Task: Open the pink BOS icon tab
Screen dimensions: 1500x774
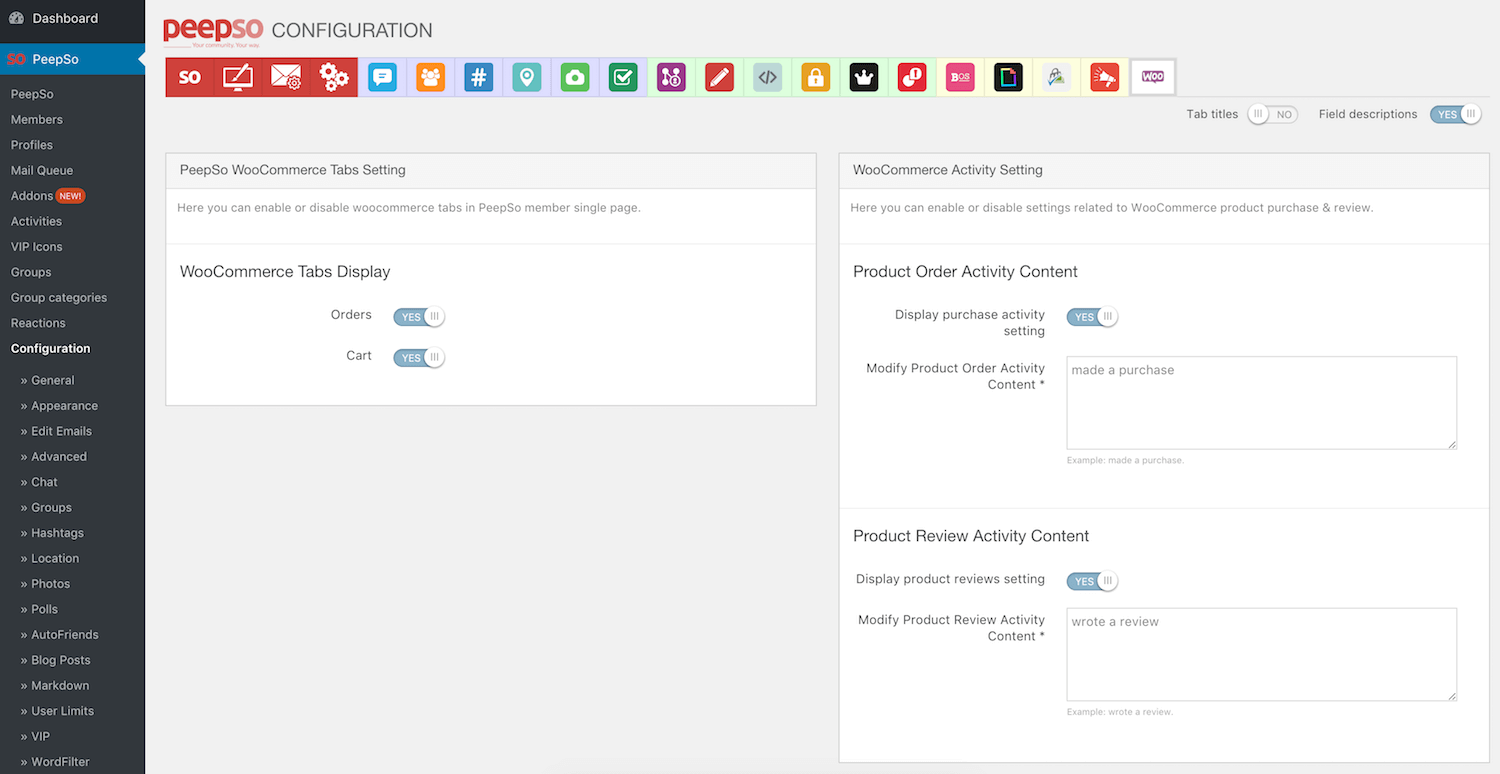Action: [x=960, y=77]
